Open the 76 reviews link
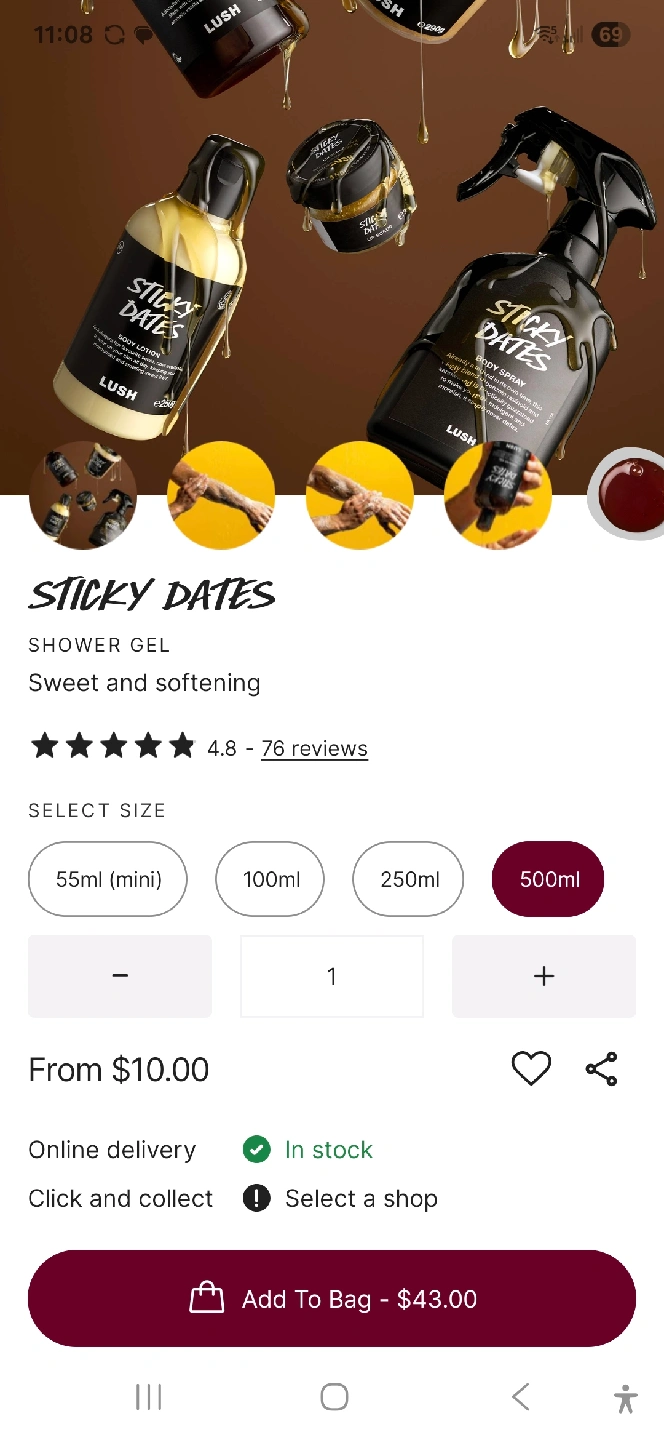Image resolution: width=664 pixels, height=1440 pixels. point(314,748)
